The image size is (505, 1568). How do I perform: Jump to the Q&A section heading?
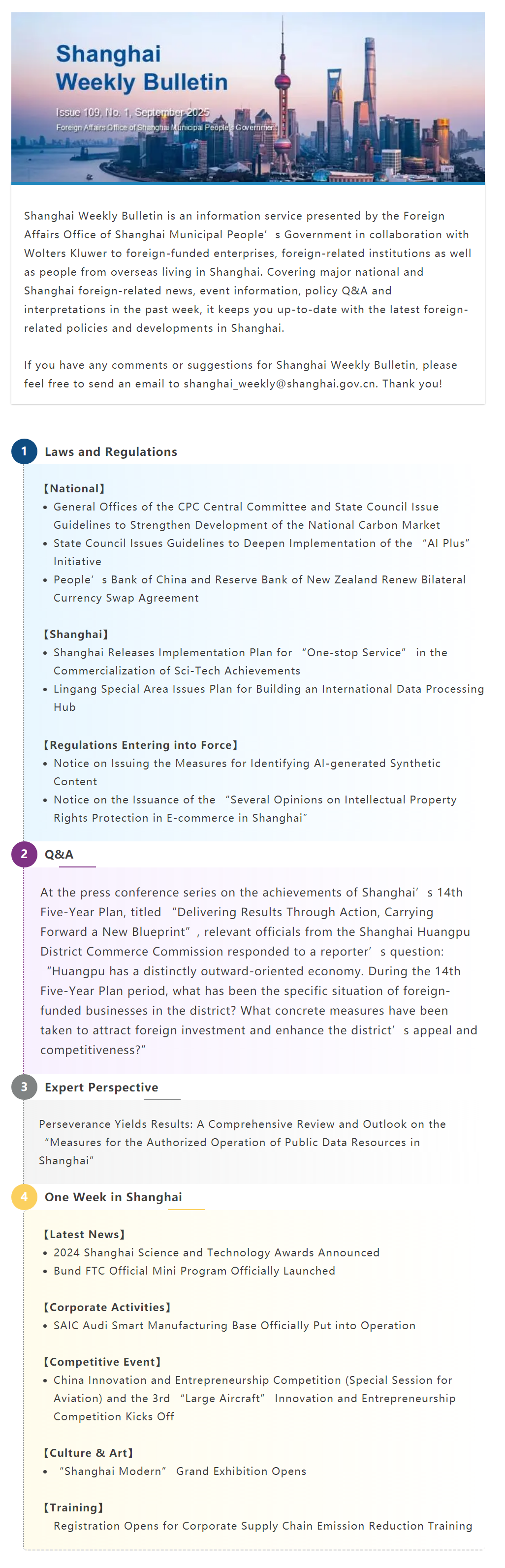(59, 854)
